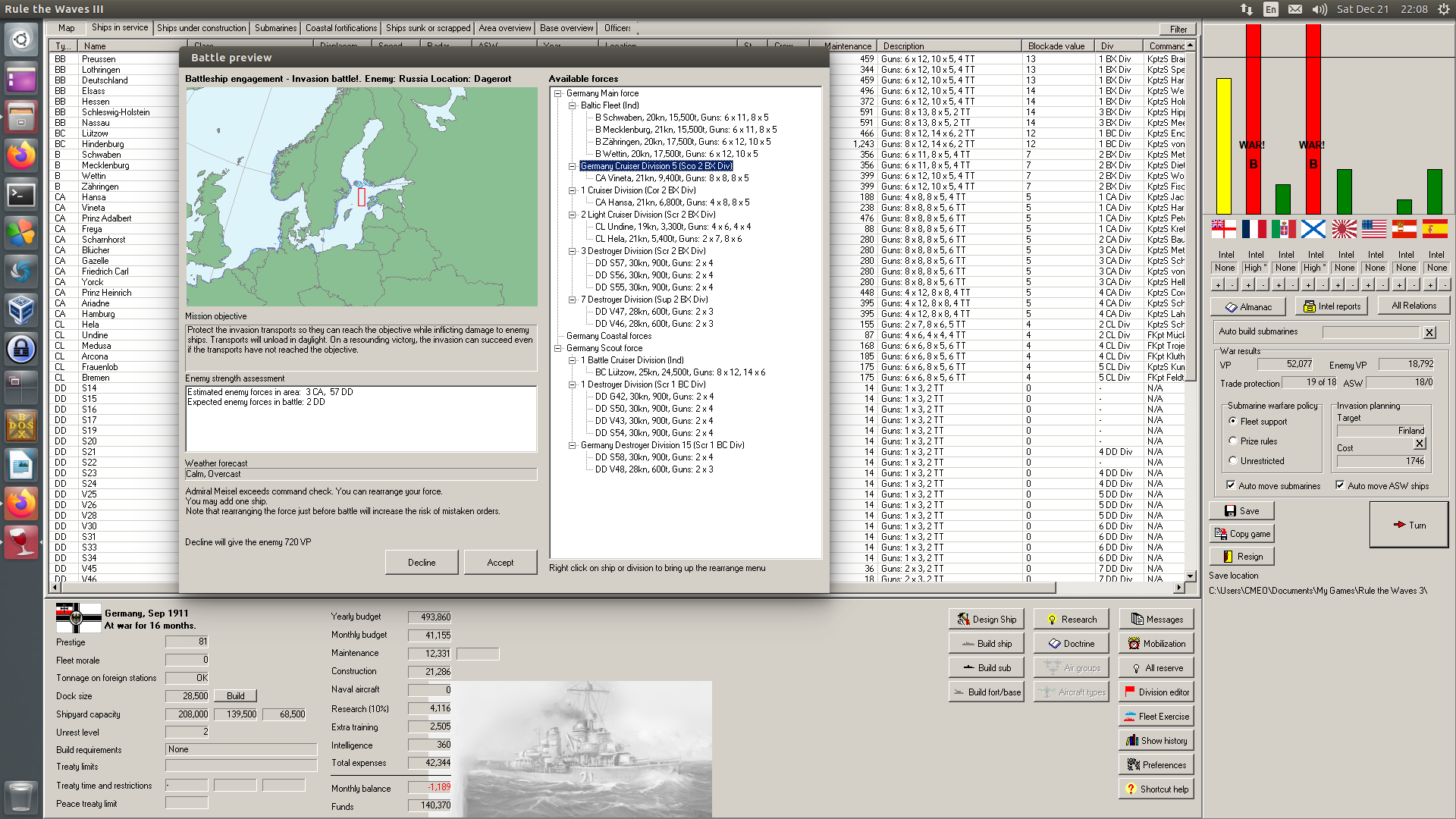The width and height of the screenshot is (1456, 819).
Task: Click the French flag icon
Action: tap(1254, 228)
